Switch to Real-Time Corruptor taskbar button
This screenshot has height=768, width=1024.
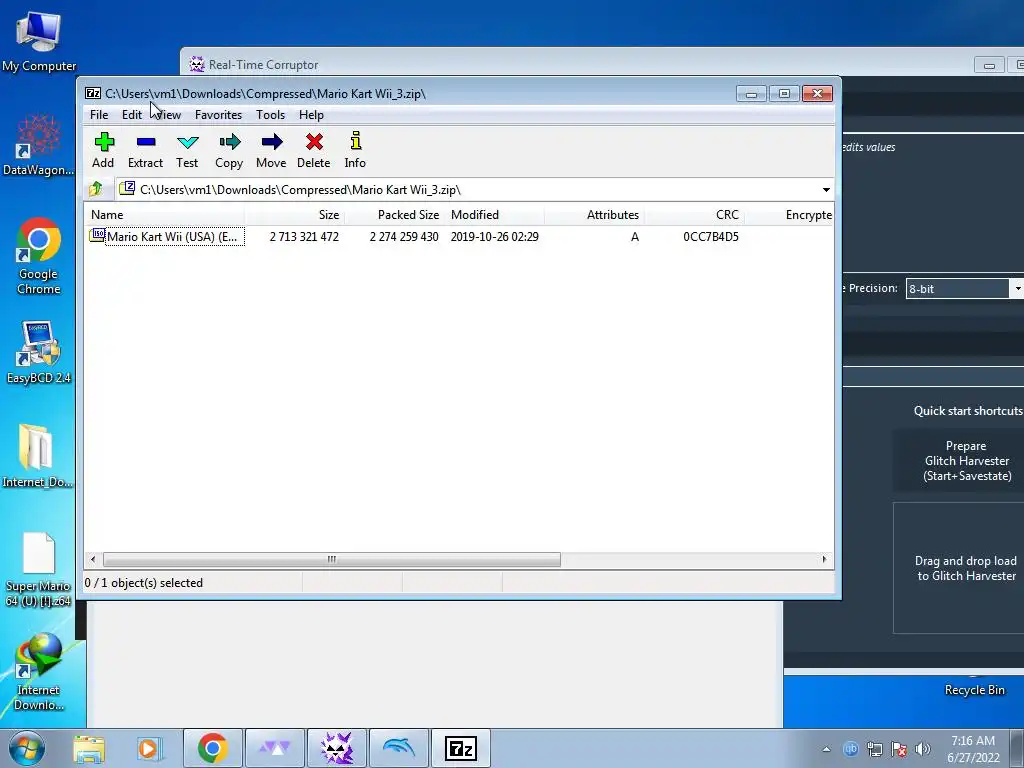coord(337,748)
